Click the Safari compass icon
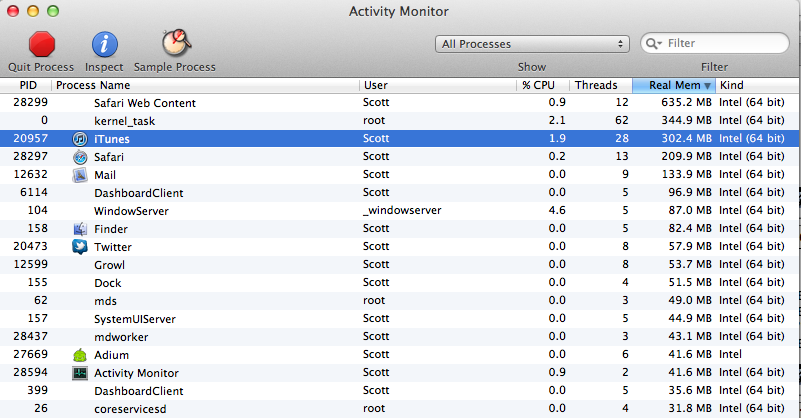Image resolution: width=801 pixels, height=418 pixels. (80, 157)
